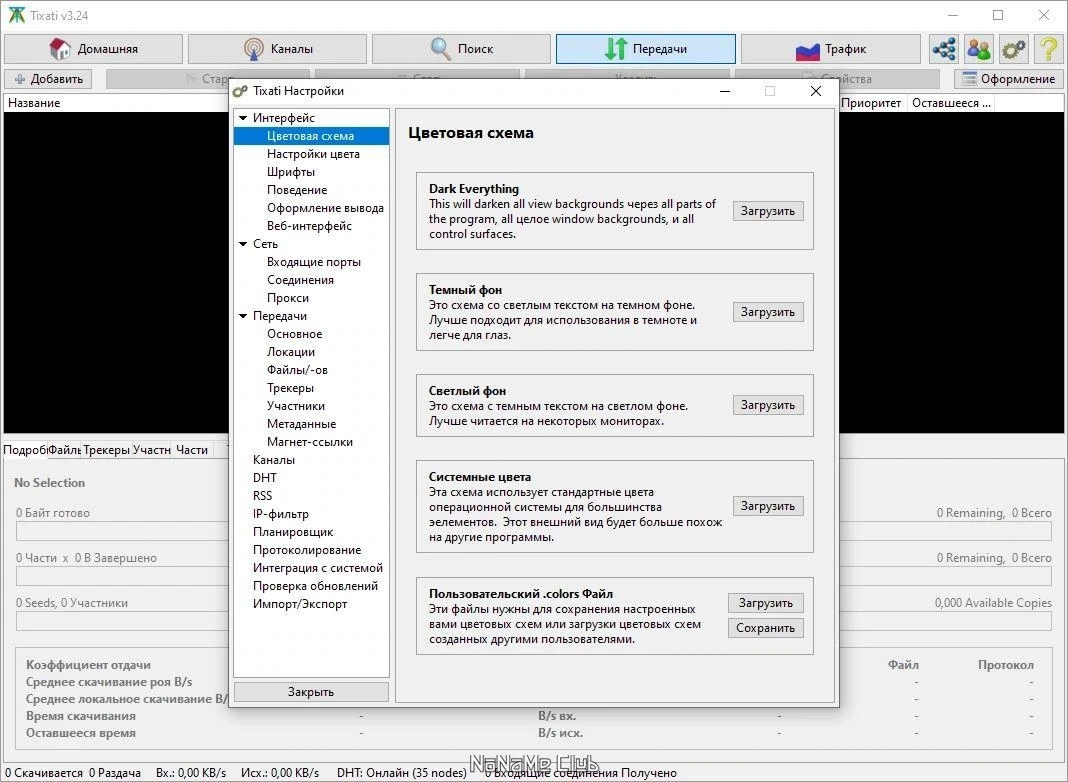Load the Светлый фон color scheme
Viewport: 1068px width, 782px height.
click(x=768, y=405)
